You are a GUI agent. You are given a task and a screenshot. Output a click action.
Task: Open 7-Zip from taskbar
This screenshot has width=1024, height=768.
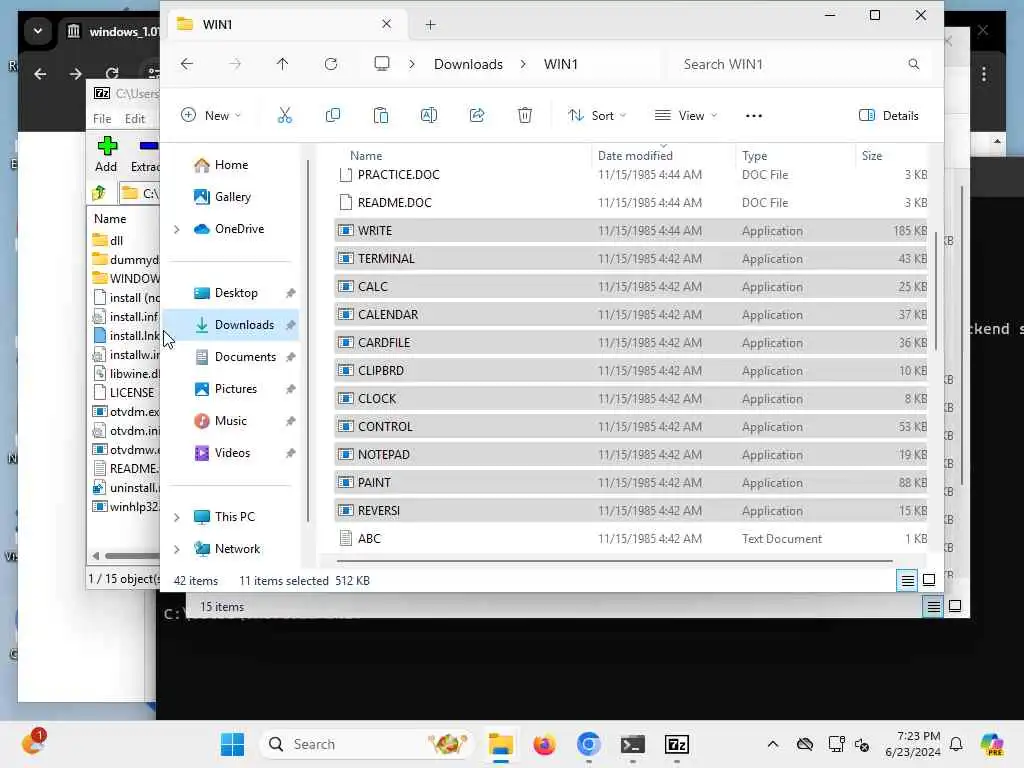[x=677, y=744]
